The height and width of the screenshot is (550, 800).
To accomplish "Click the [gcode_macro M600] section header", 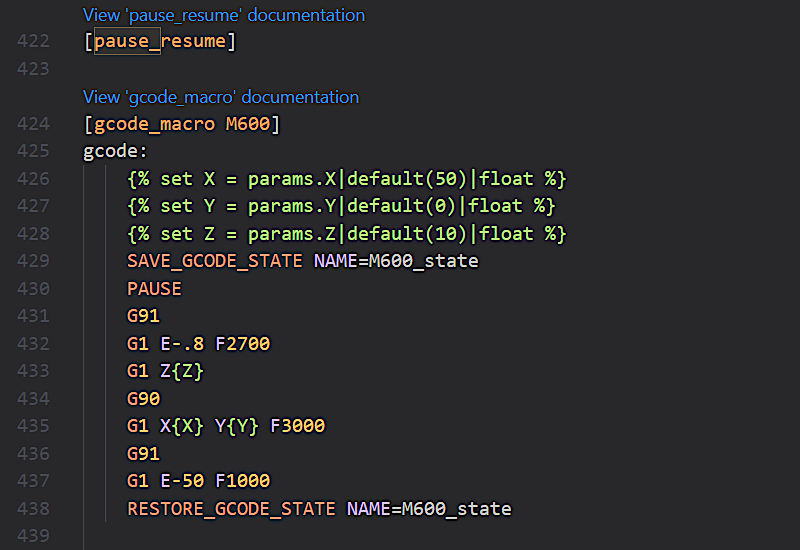I will tap(182, 124).
